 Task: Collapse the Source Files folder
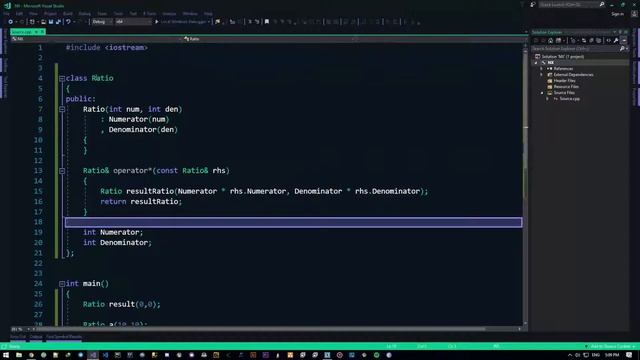point(542,93)
